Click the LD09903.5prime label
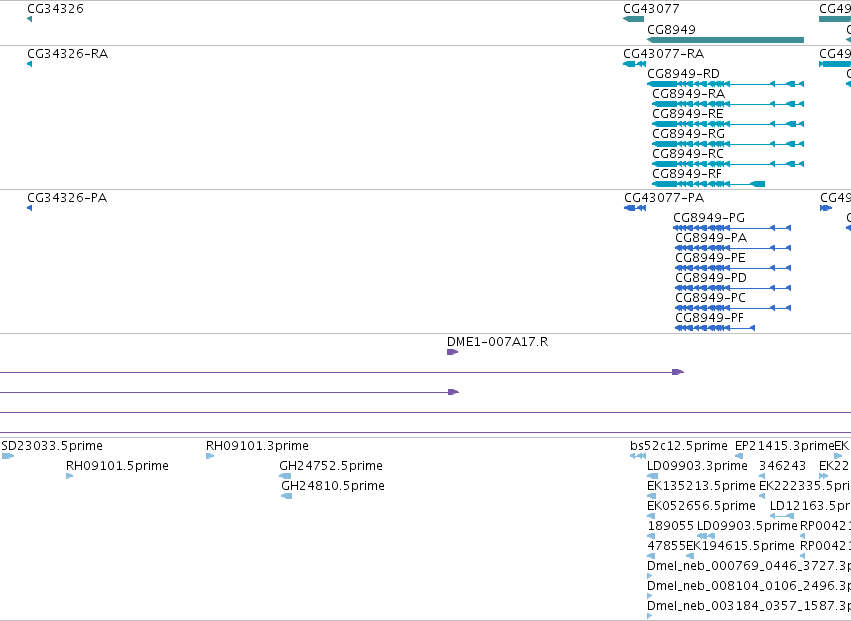 [x=747, y=527]
